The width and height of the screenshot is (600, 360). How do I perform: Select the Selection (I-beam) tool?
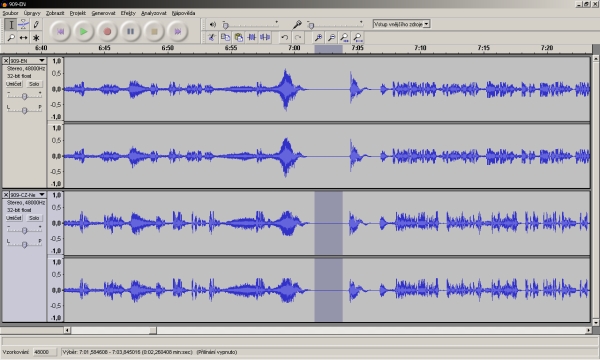click(11, 25)
